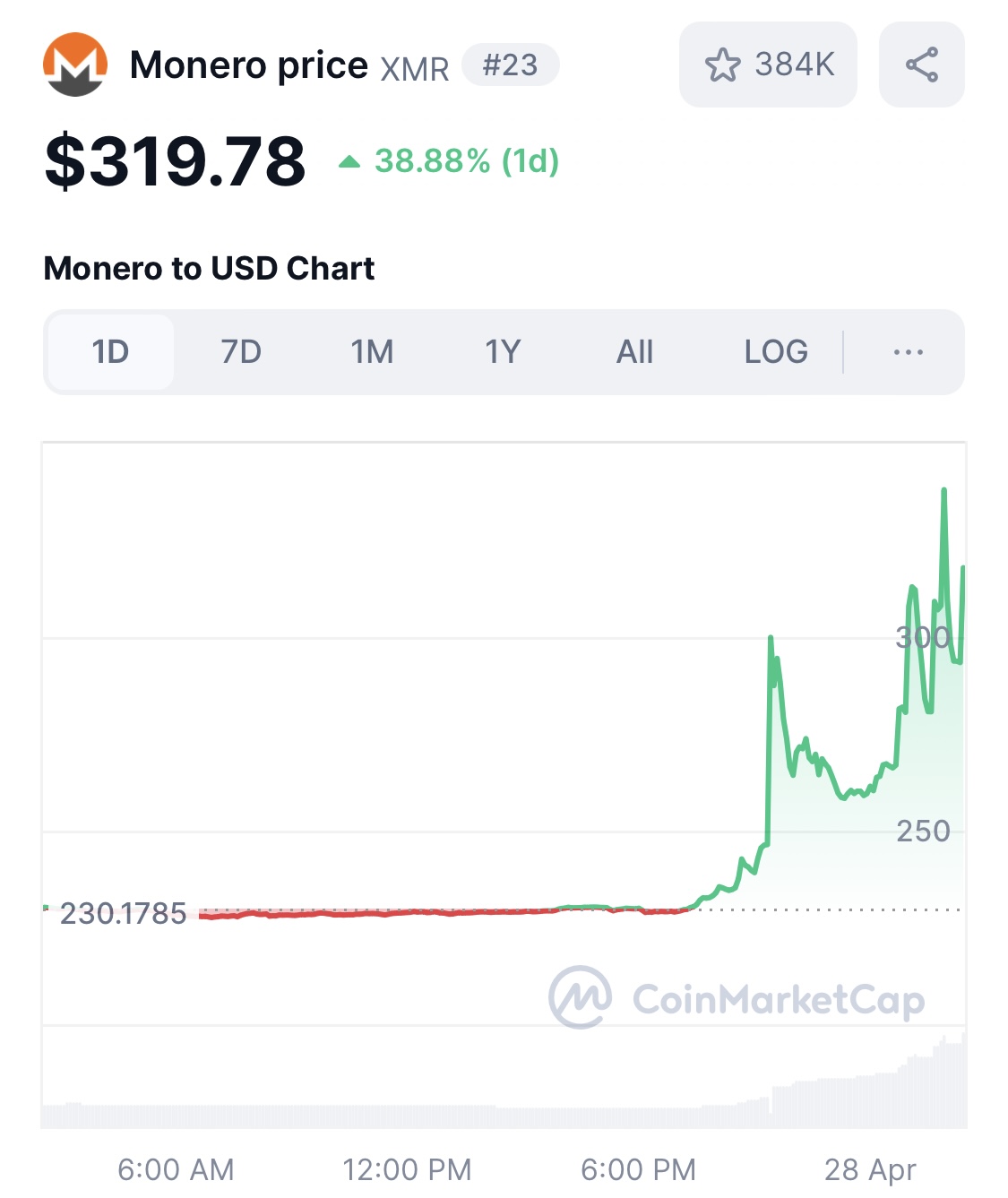Toggle the LOG scale option
The height and width of the screenshot is (1198, 1008).
(776, 352)
